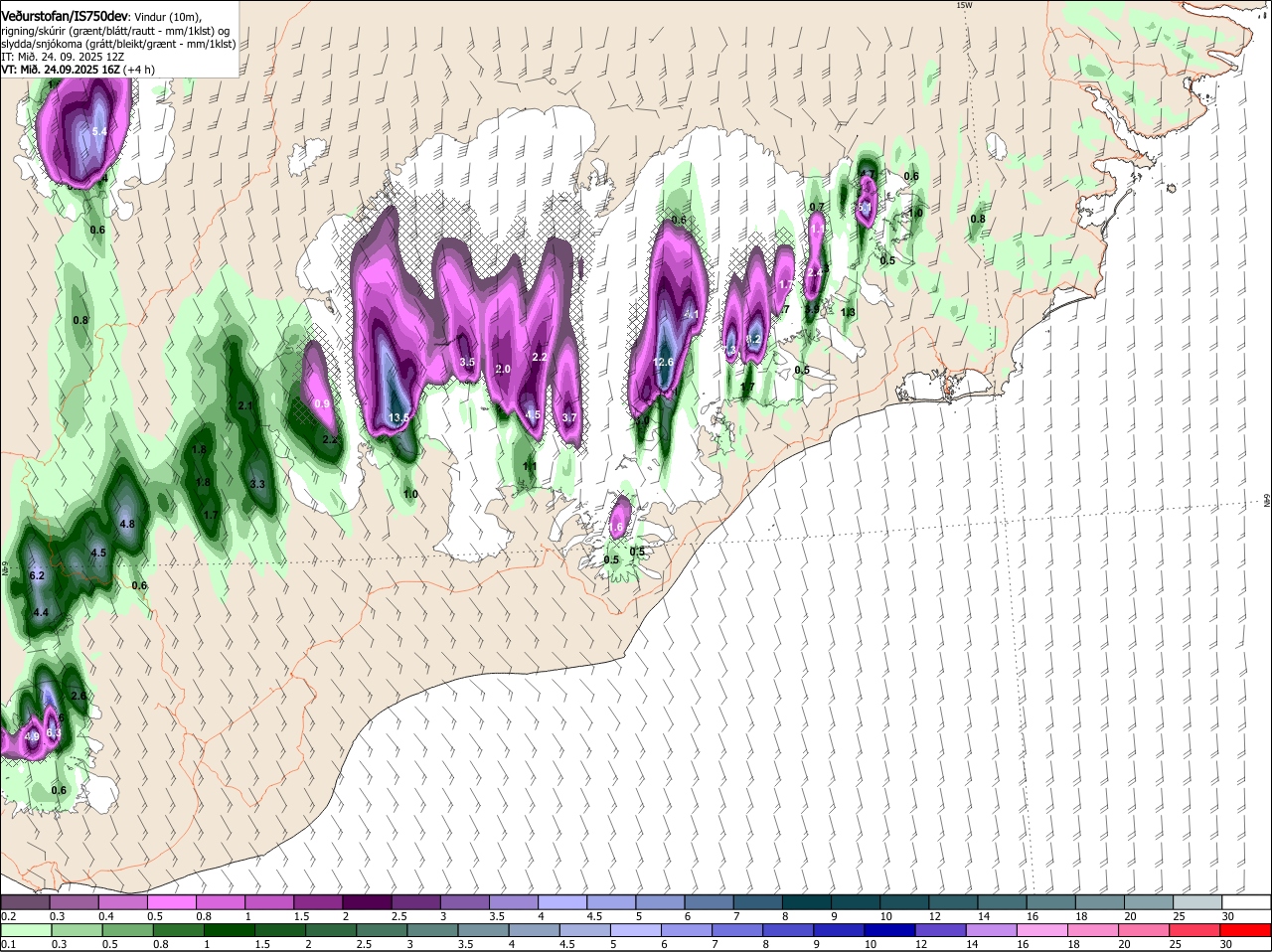This screenshot has width=1272, height=952.
Task: Click the 6.2 precipitation value
Action: [x=38, y=575]
